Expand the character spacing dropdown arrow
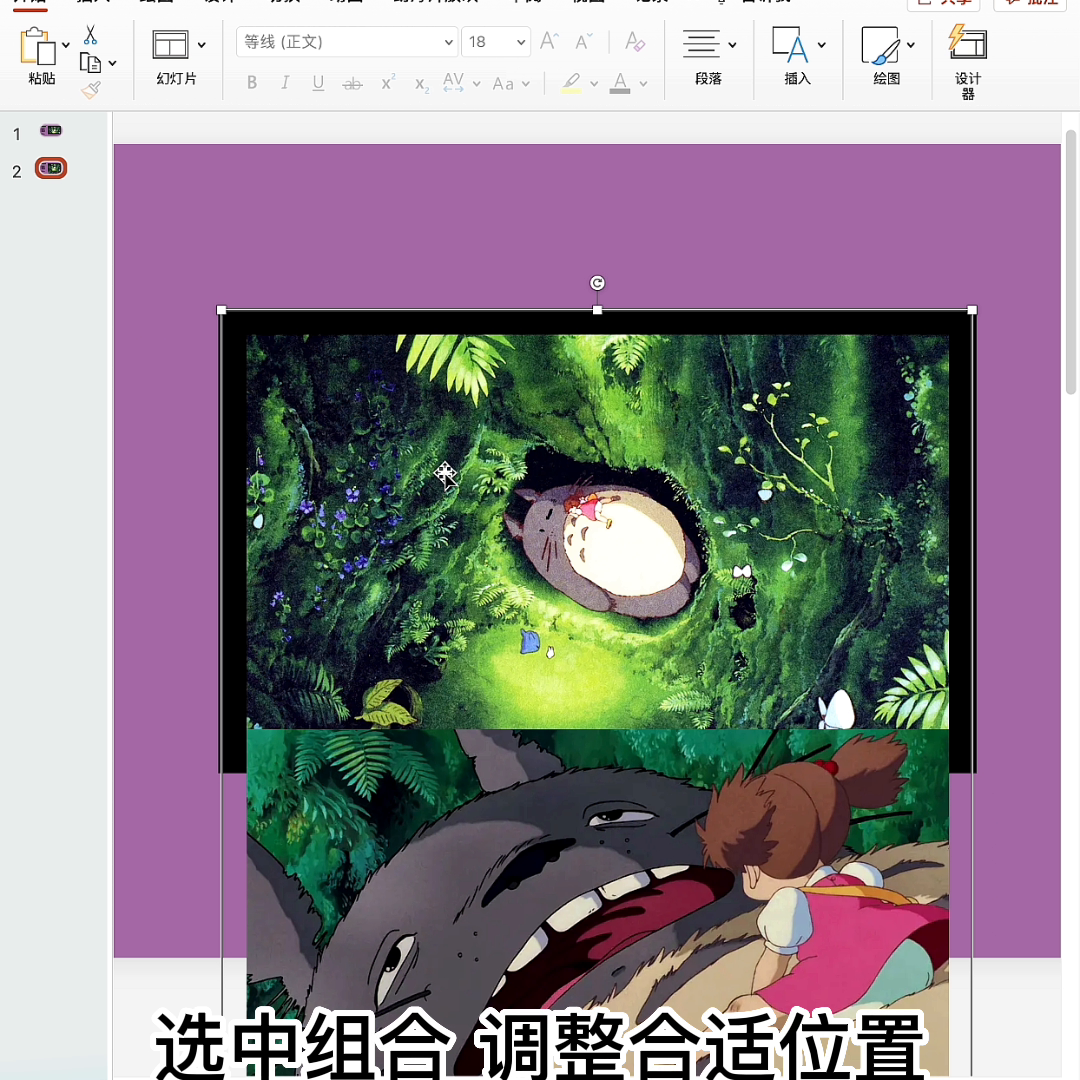The image size is (1080, 1080). click(x=476, y=84)
